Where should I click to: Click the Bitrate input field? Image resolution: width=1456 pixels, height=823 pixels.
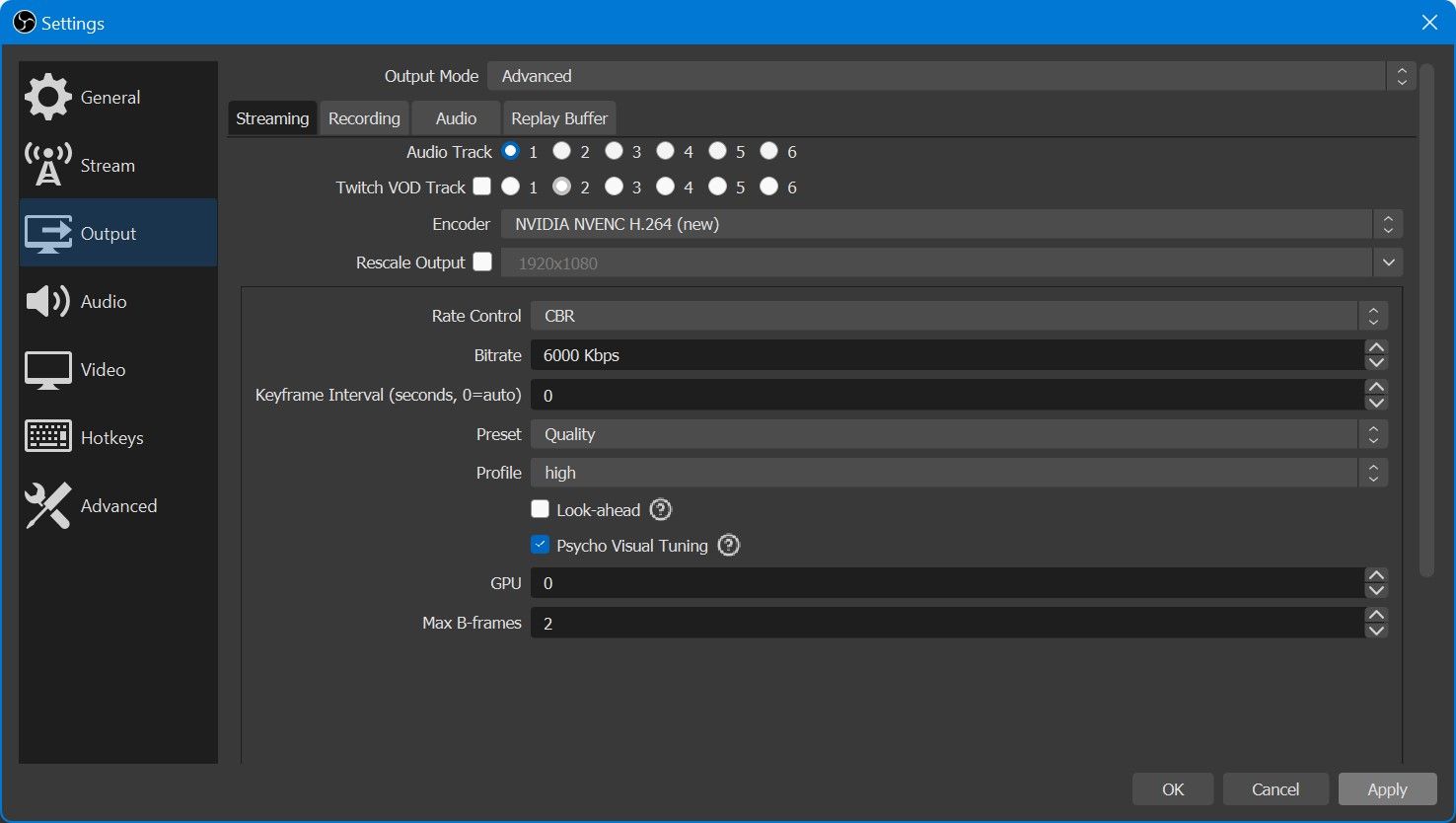coord(945,355)
